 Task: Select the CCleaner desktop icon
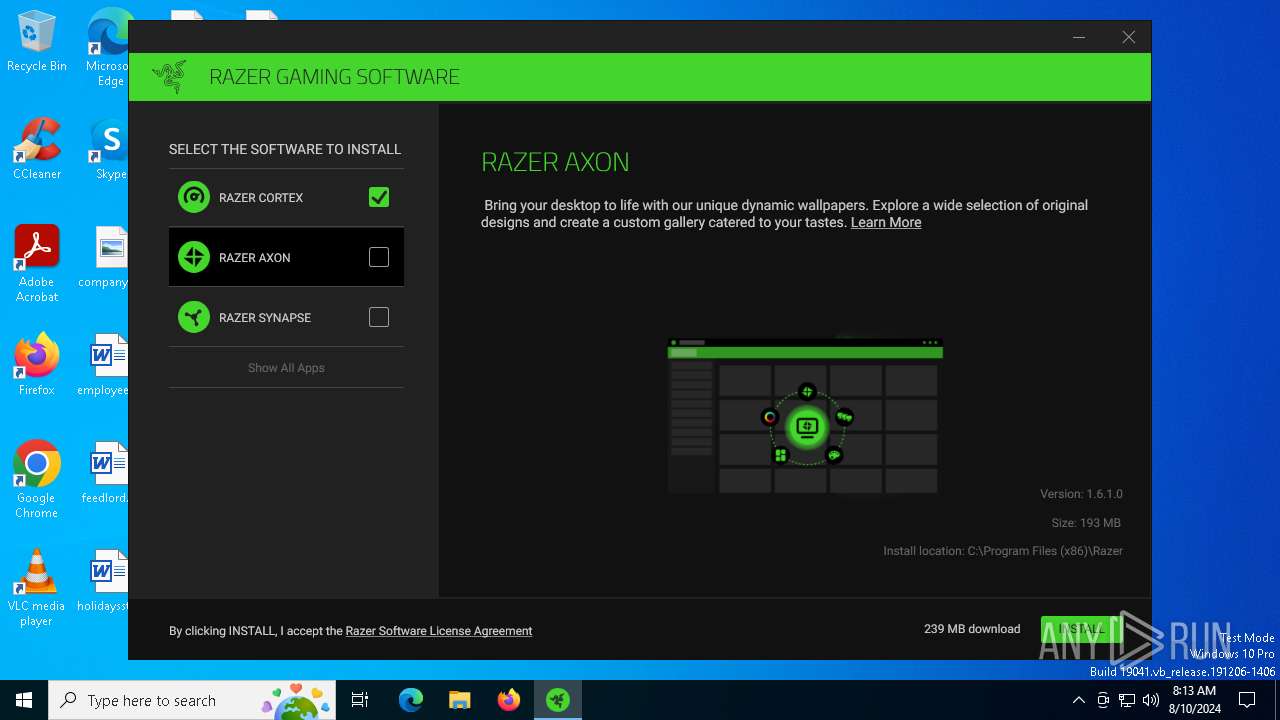[37, 150]
